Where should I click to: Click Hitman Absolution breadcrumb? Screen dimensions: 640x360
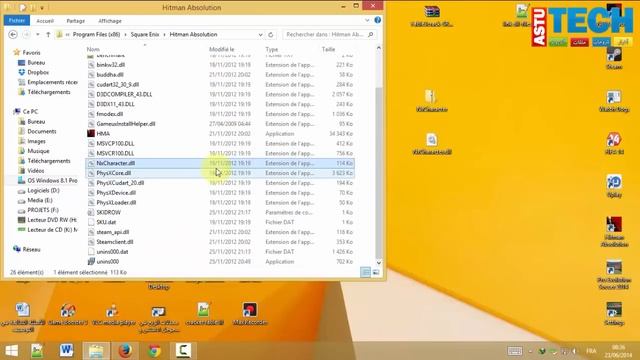click(193, 35)
